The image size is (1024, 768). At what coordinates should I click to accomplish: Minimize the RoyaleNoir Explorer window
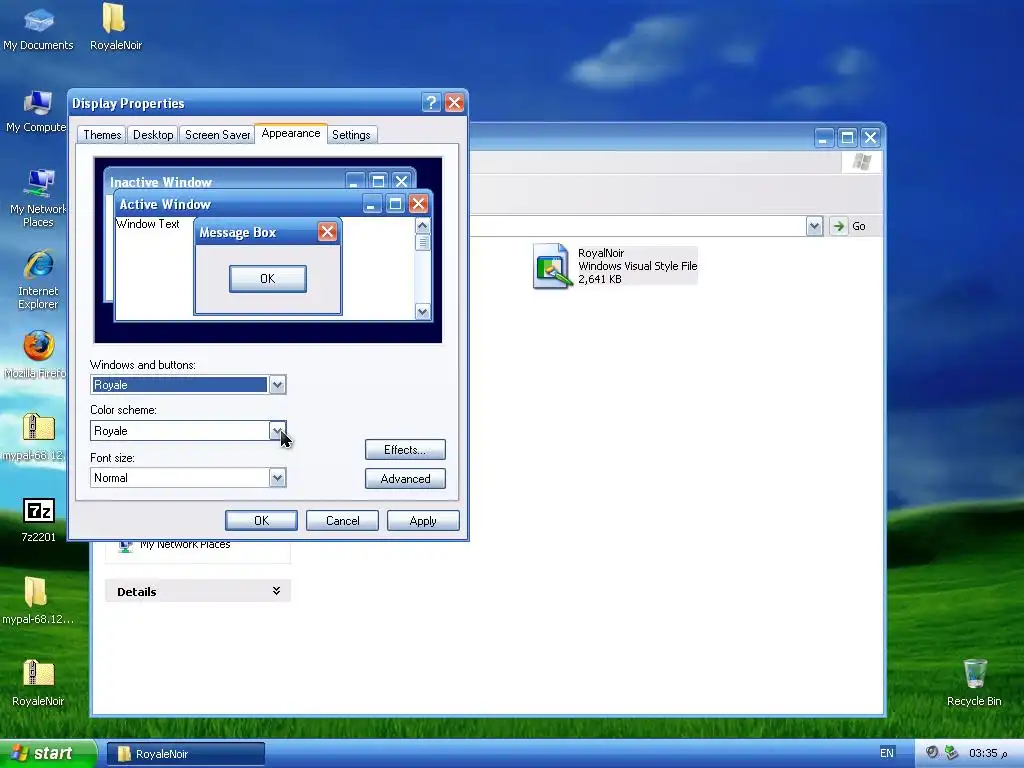click(x=824, y=137)
